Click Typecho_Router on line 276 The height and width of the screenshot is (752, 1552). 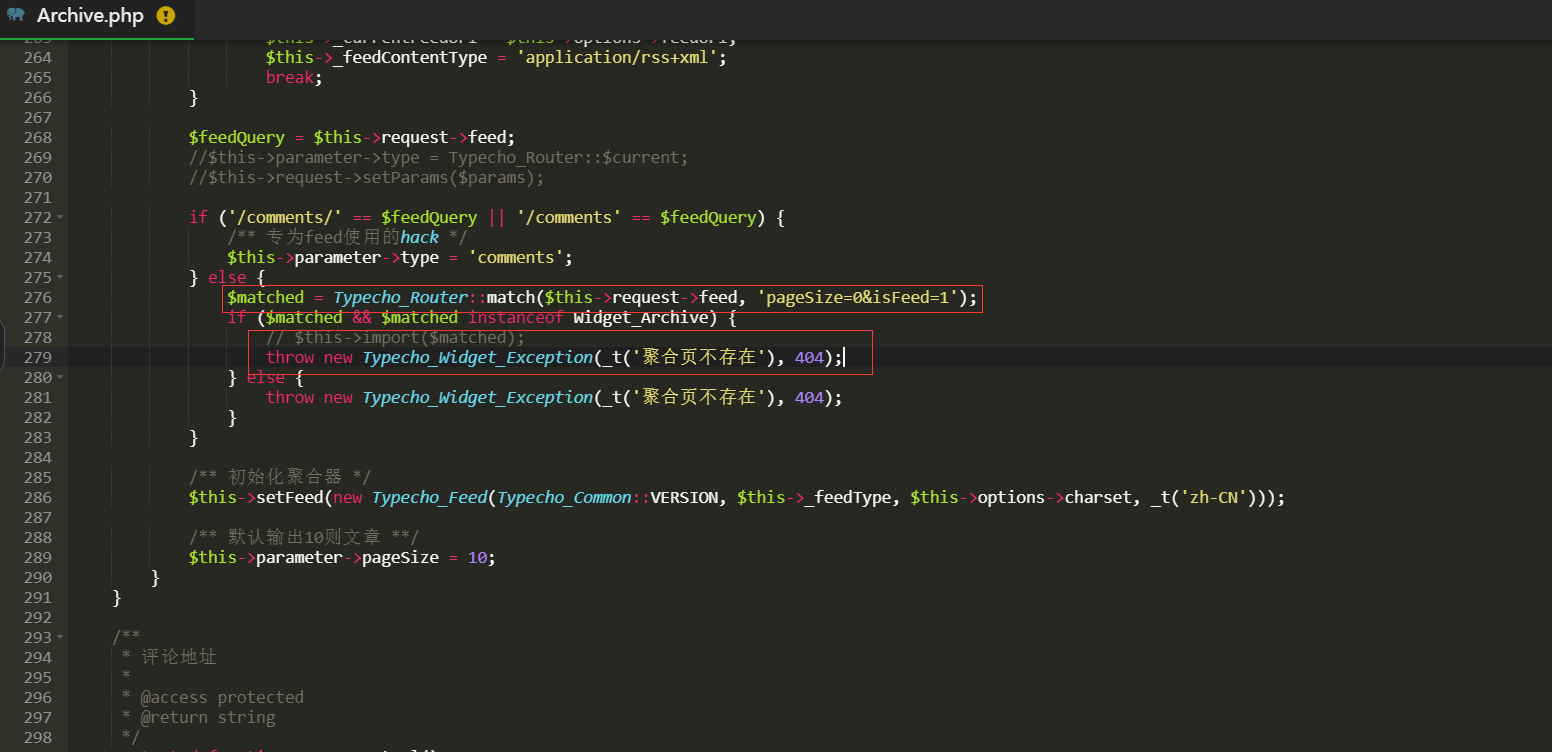(x=400, y=298)
